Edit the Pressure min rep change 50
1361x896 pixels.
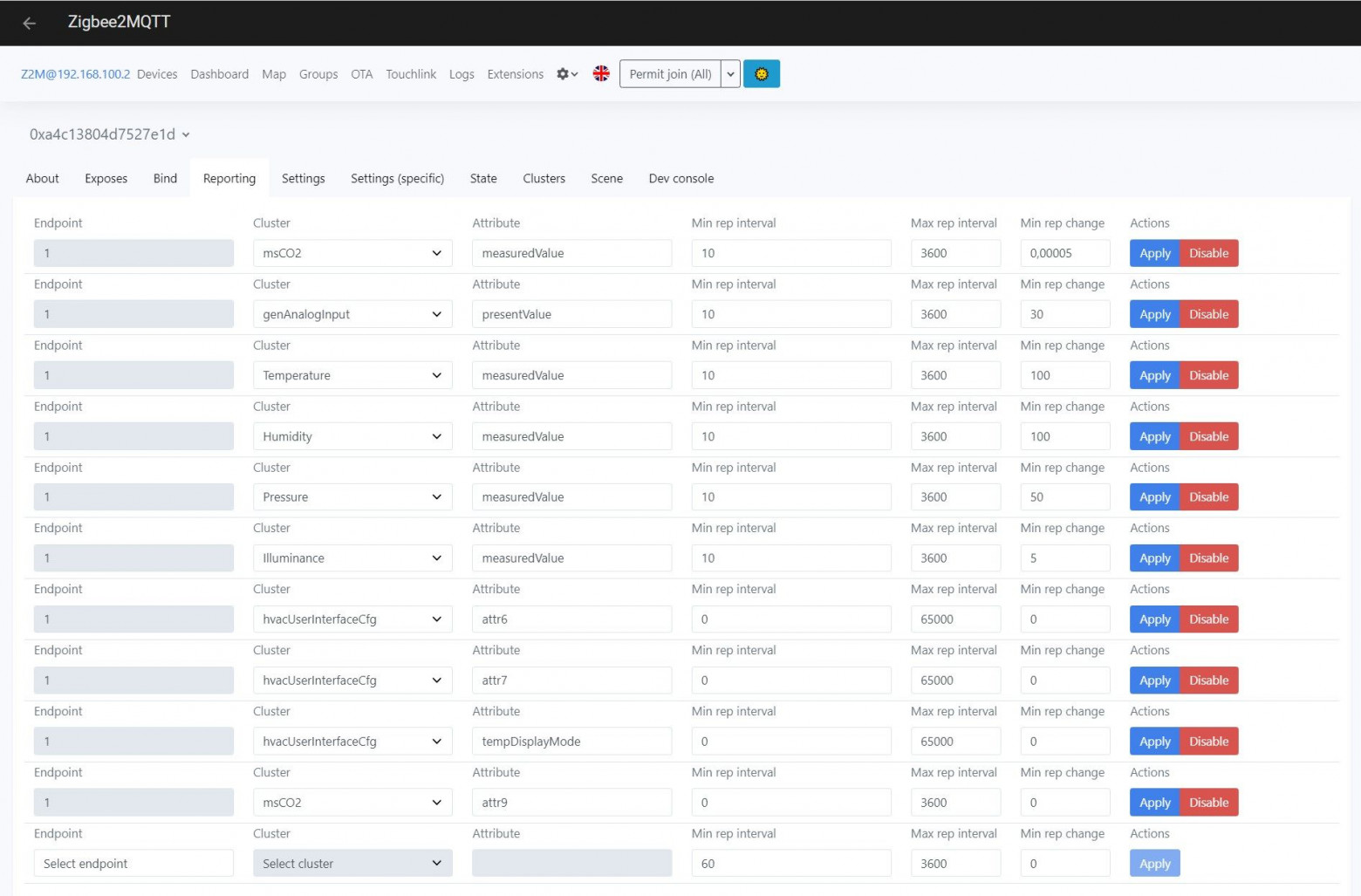[1065, 497]
